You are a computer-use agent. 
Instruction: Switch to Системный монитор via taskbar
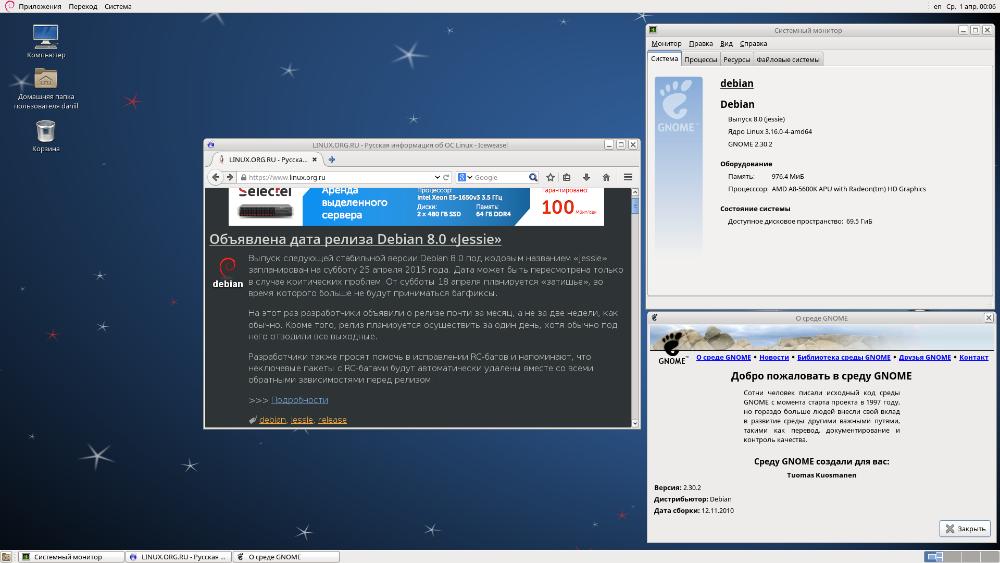(x=71, y=557)
